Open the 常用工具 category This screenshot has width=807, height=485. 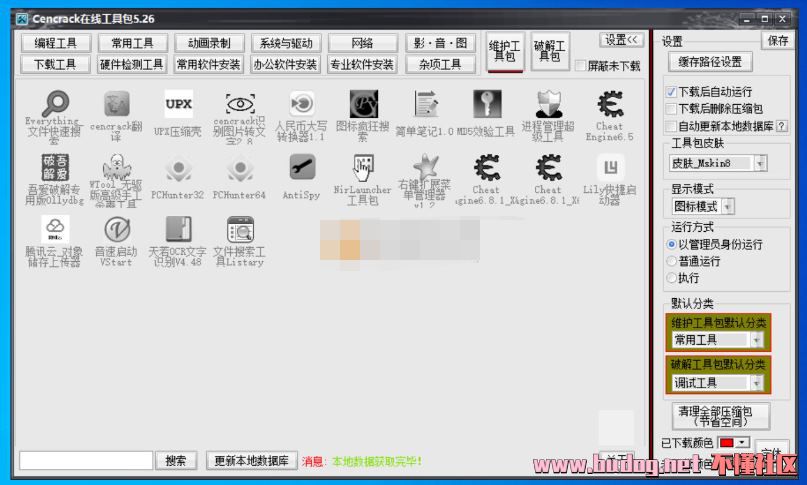coord(132,43)
